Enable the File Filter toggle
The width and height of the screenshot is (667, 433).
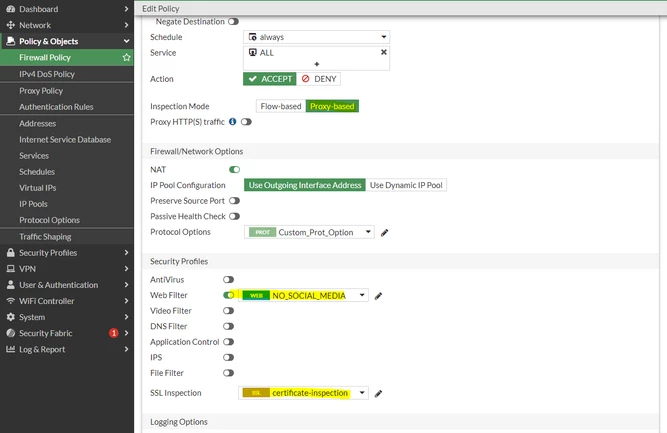click(x=228, y=373)
